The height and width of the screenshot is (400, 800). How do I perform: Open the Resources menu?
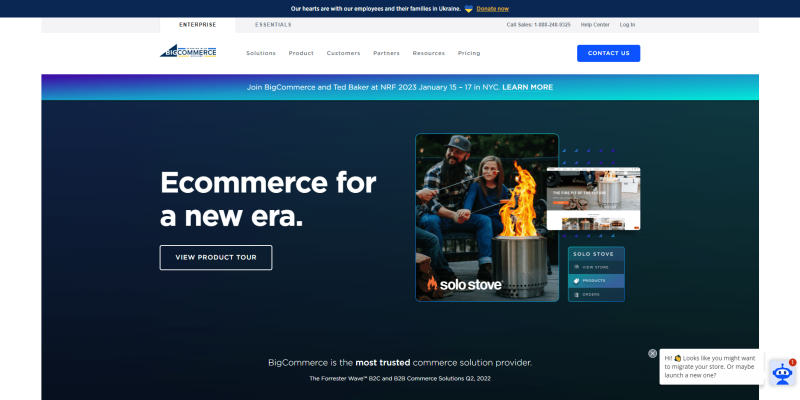point(429,53)
